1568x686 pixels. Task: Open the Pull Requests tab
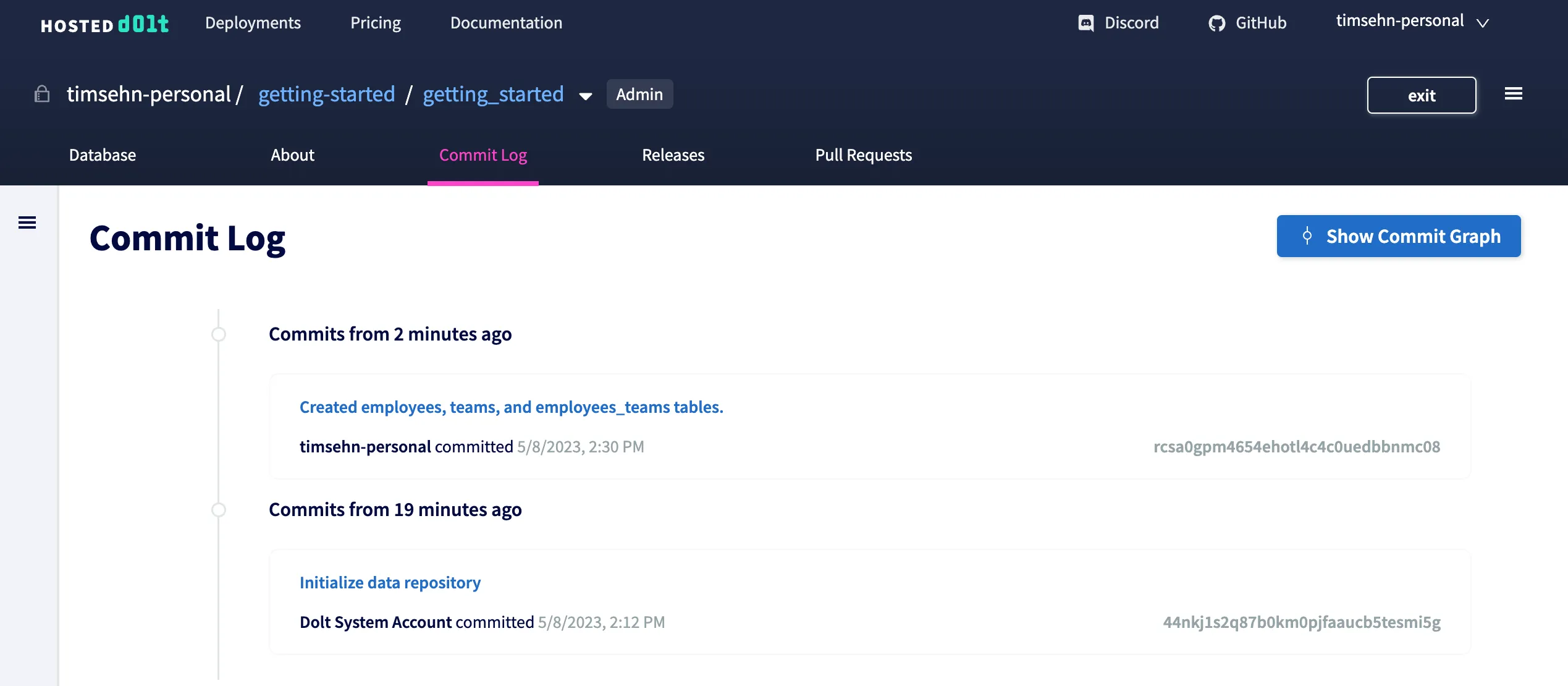point(863,155)
